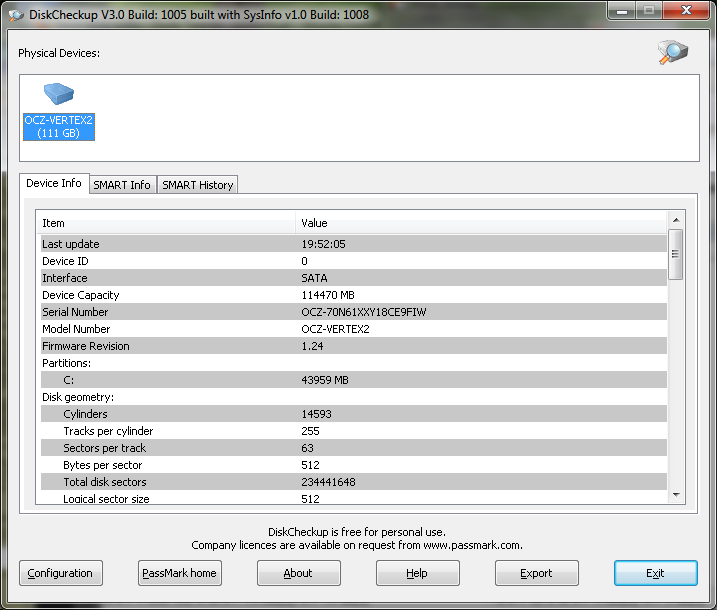Click the 43959 MB partition size

[x=325, y=380]
